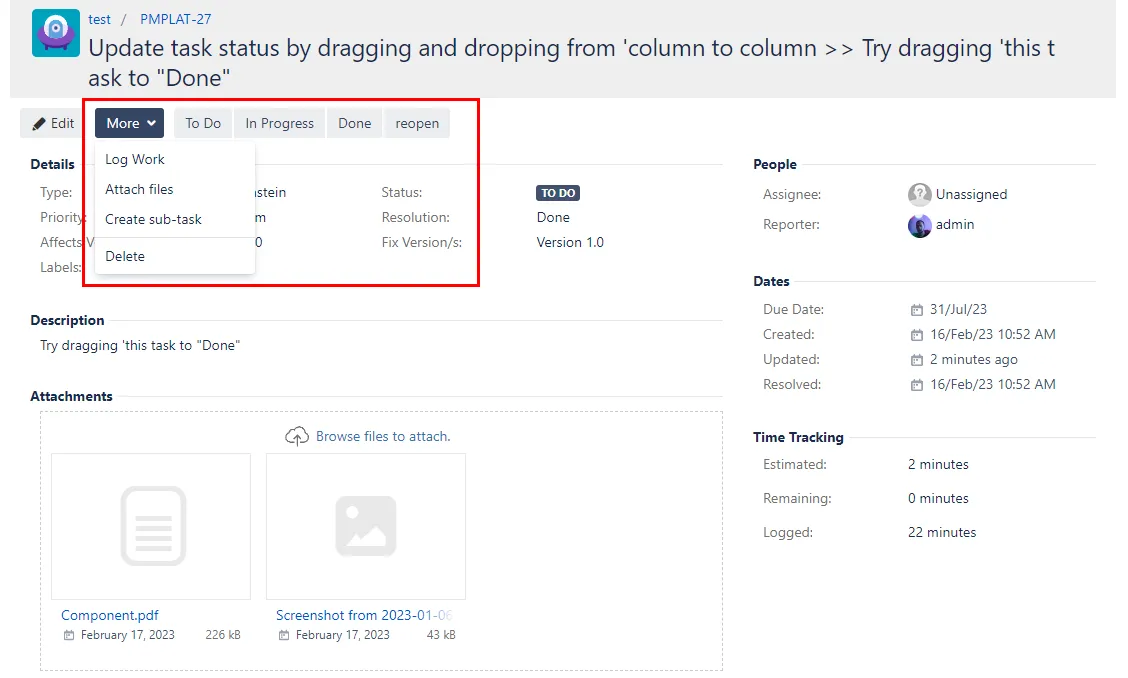Click the calendar icon under Component.pdf
Image resolution: width=1128 pixels, height=678 pixels.
coord(69,636)
